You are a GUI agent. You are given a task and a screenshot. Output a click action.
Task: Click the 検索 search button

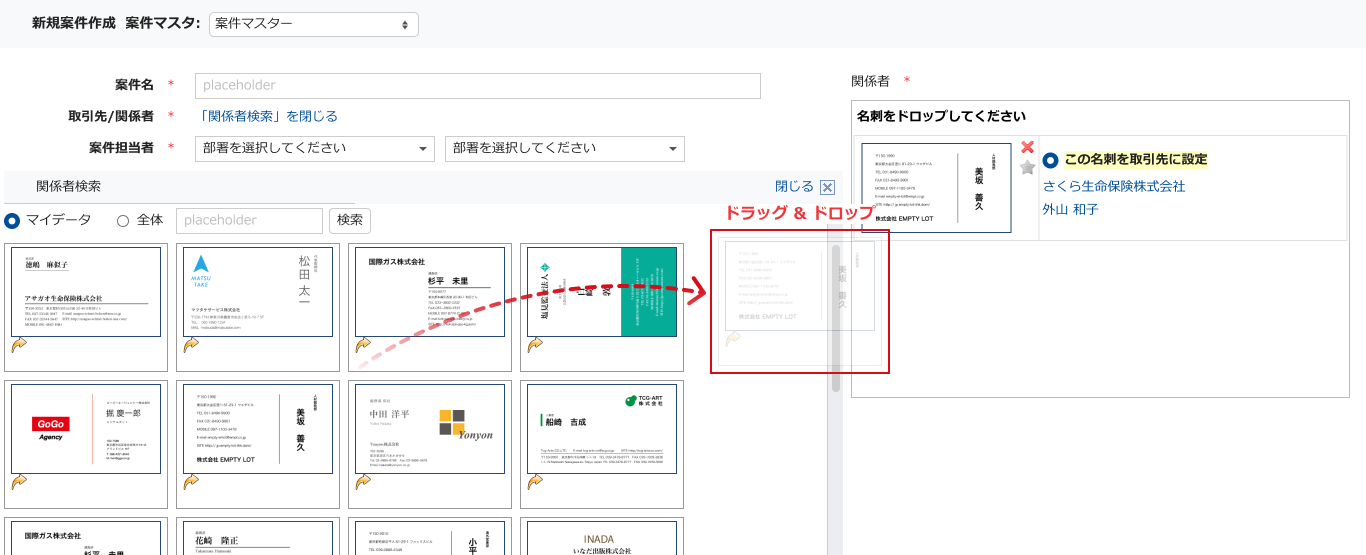click(x=350, y=220)
